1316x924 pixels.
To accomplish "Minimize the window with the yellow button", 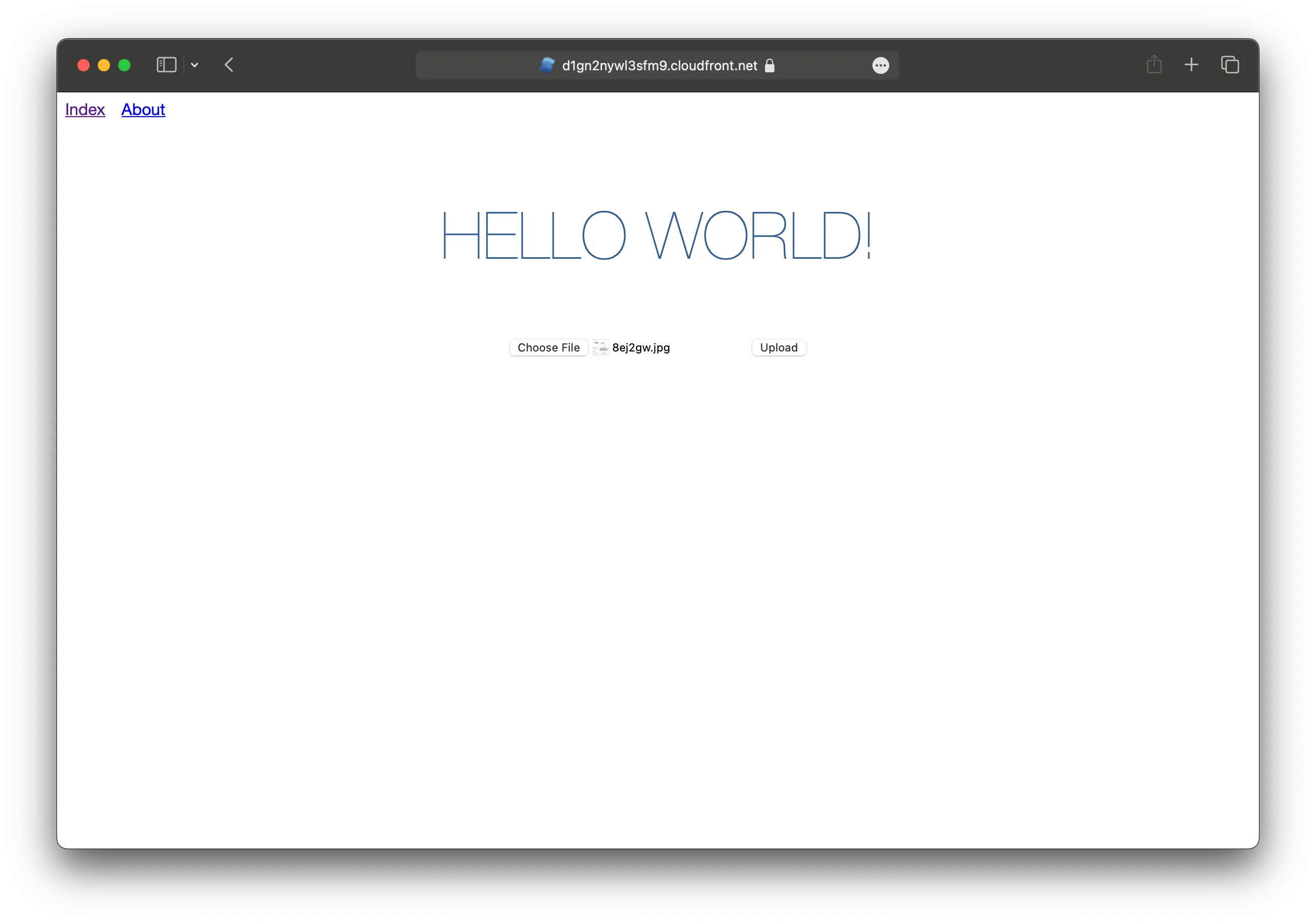I will point(104,65).
